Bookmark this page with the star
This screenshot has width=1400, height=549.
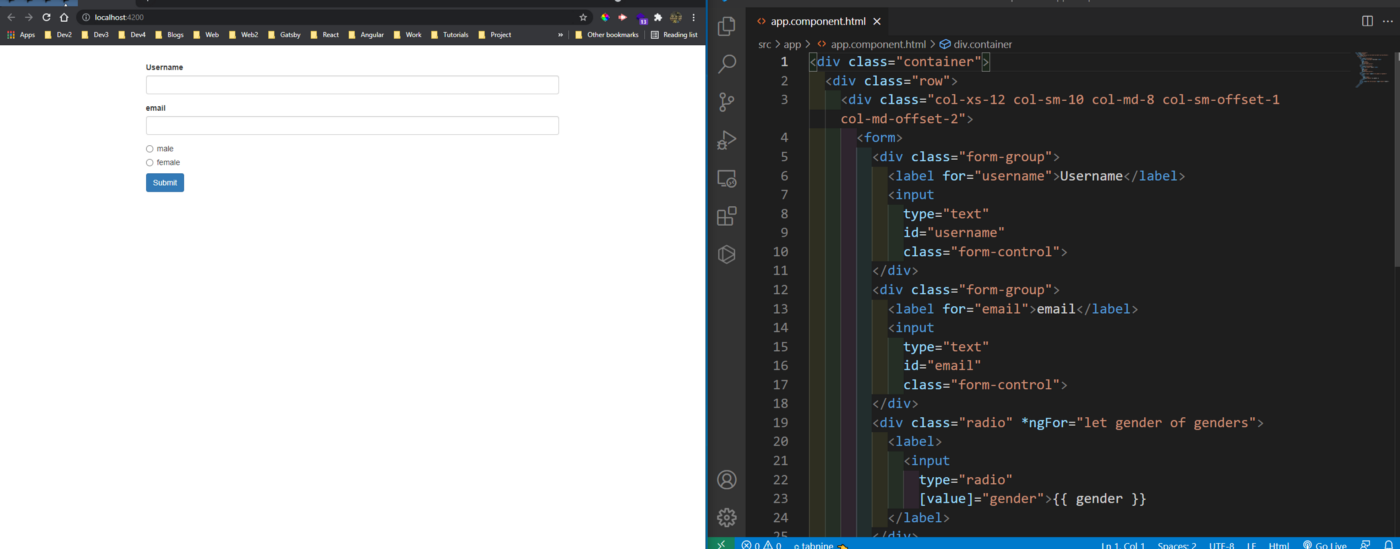pos(583,17)
